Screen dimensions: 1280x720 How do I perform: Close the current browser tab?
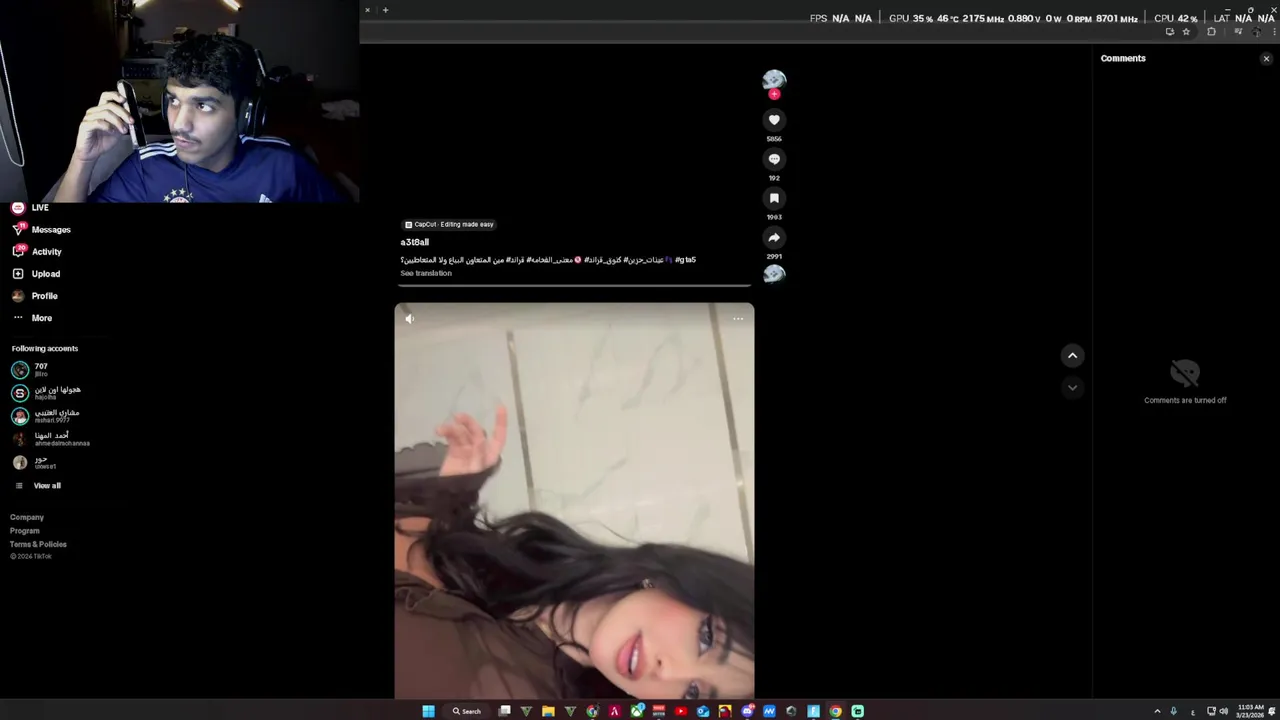(x=367, y=10)
